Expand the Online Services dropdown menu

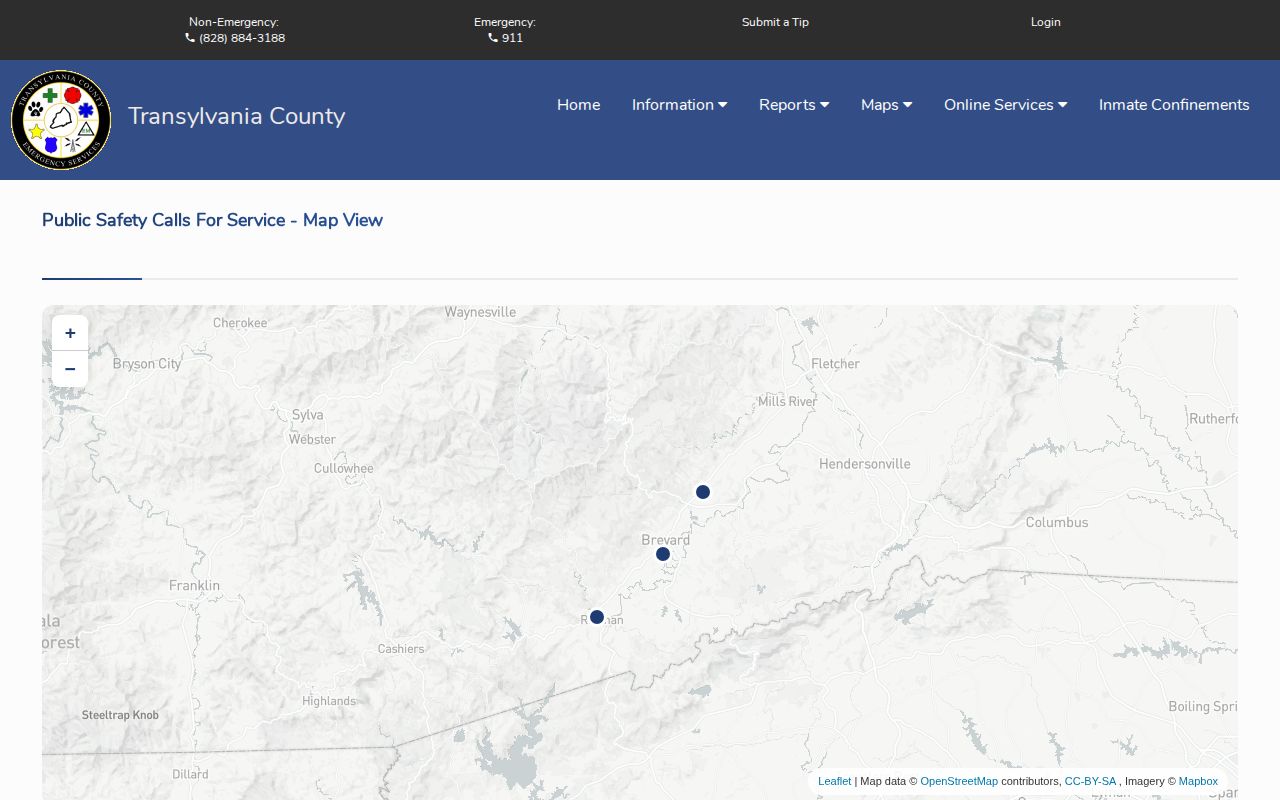tap(1006, 105)
